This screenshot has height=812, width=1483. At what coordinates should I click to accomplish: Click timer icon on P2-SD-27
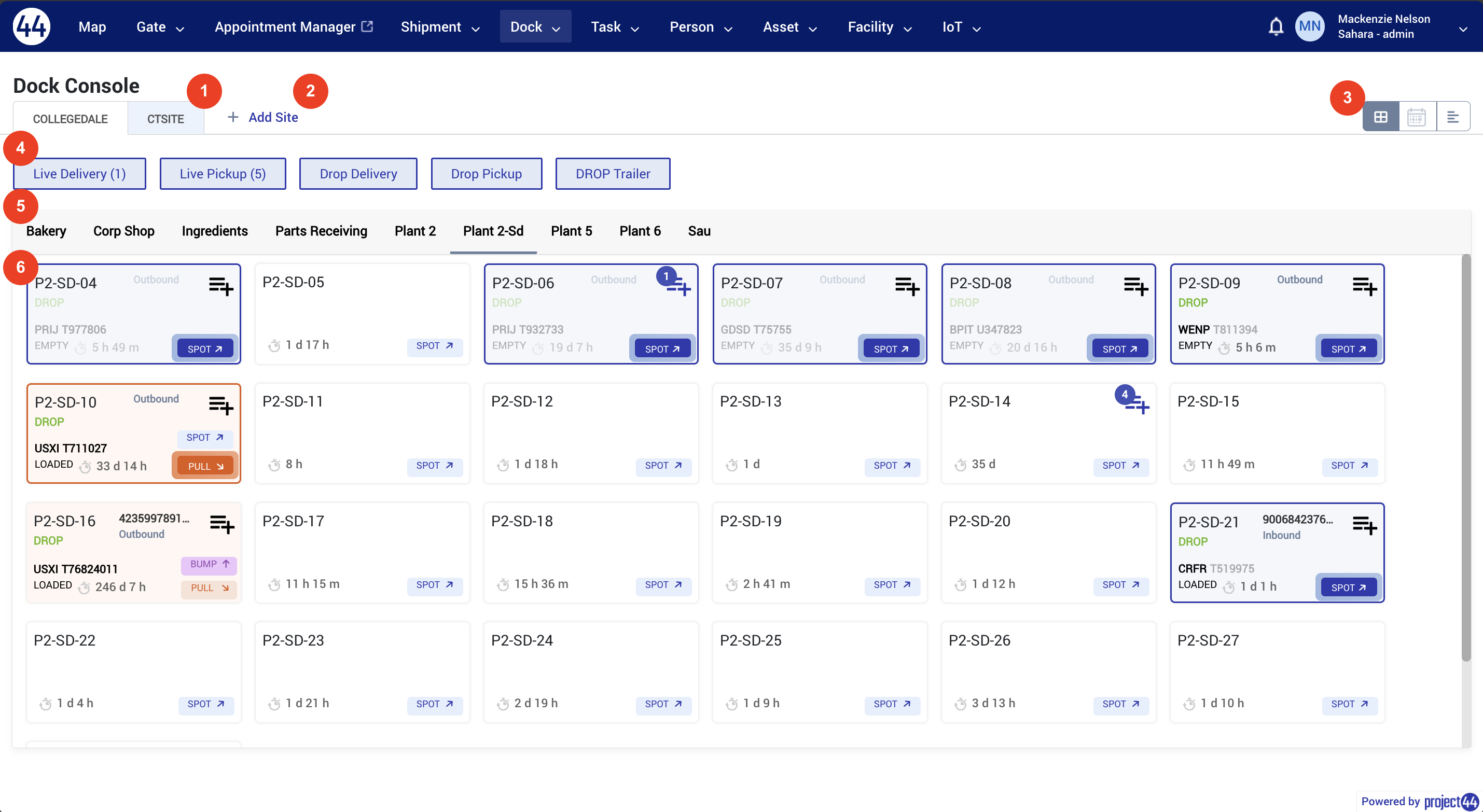click(1189, 703)
